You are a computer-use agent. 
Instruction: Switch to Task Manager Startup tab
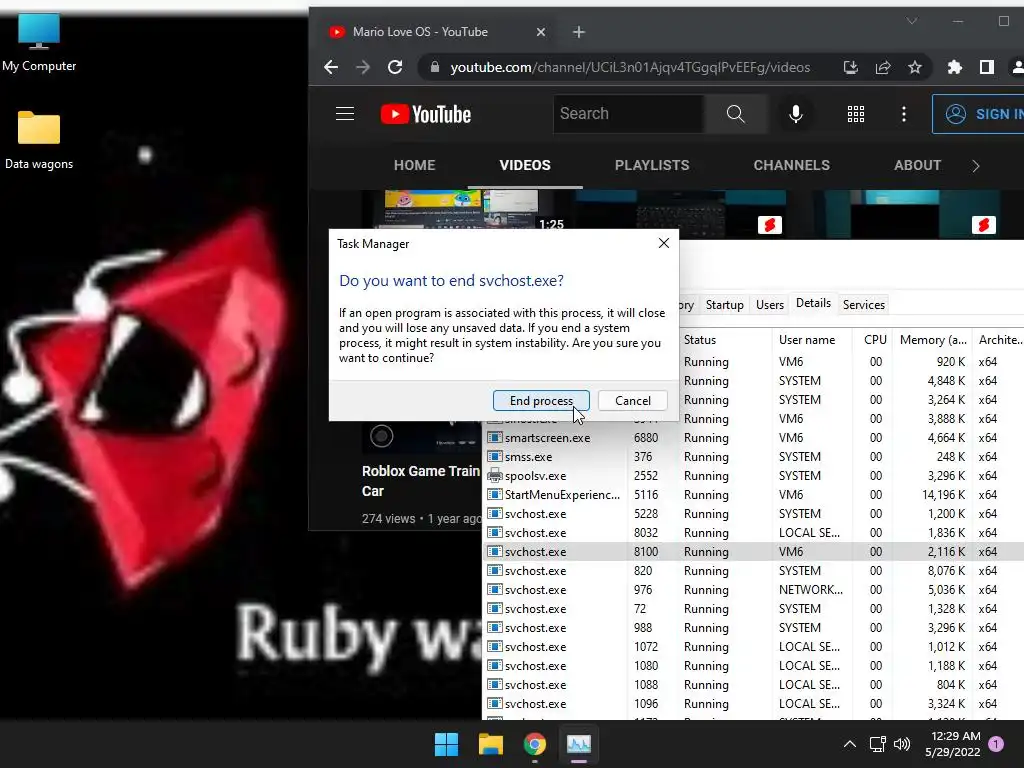pos(724,305)
